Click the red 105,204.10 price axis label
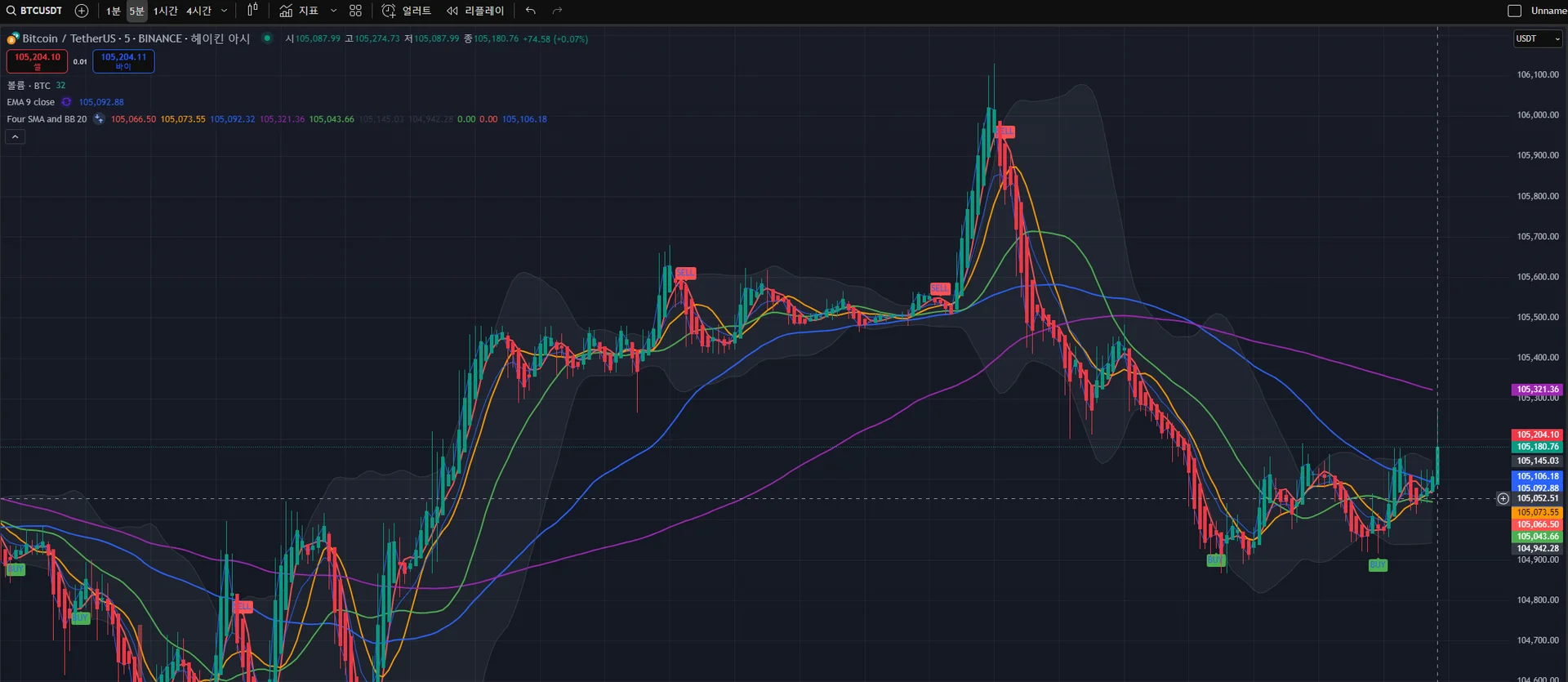 (1538, 435)
